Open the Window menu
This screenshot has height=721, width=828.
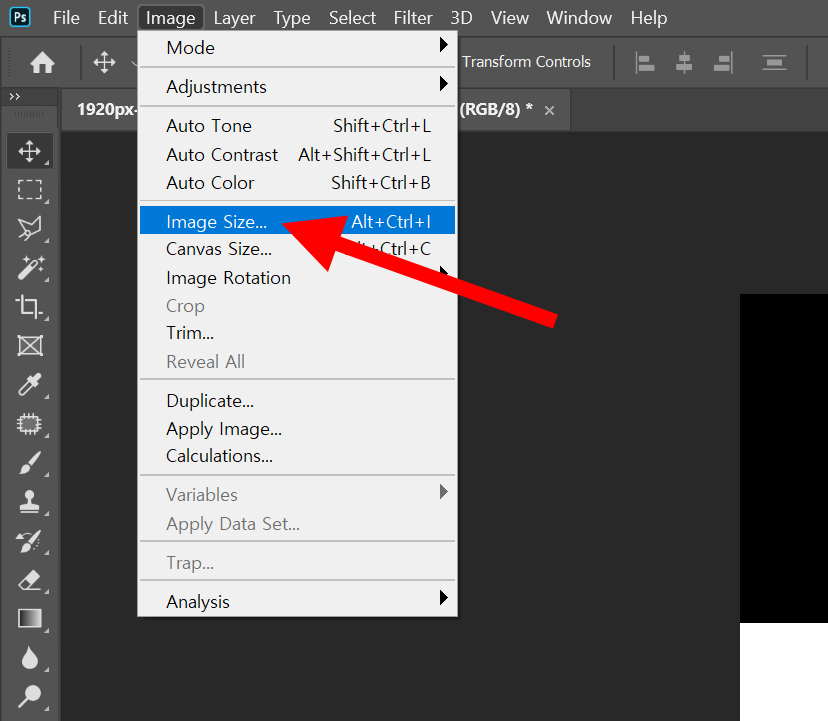pos(579,18)
